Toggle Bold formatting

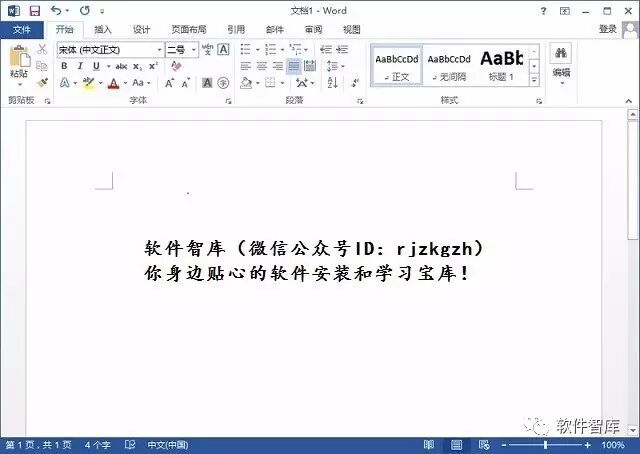(64, 66)
